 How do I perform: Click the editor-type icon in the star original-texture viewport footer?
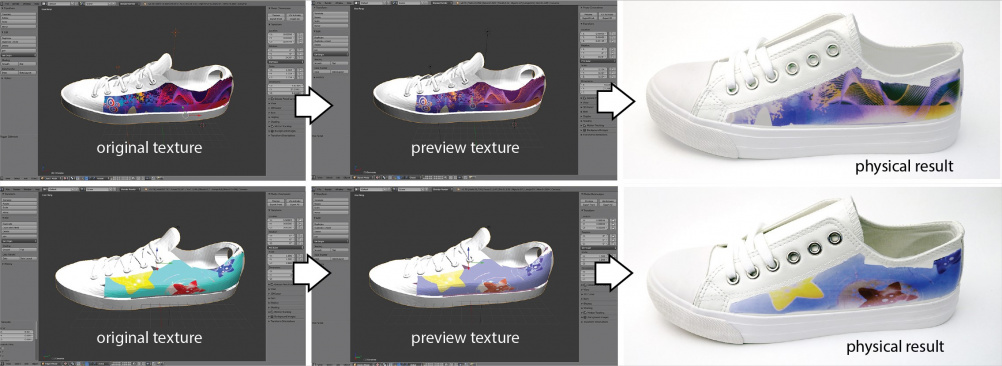(43, 363)
